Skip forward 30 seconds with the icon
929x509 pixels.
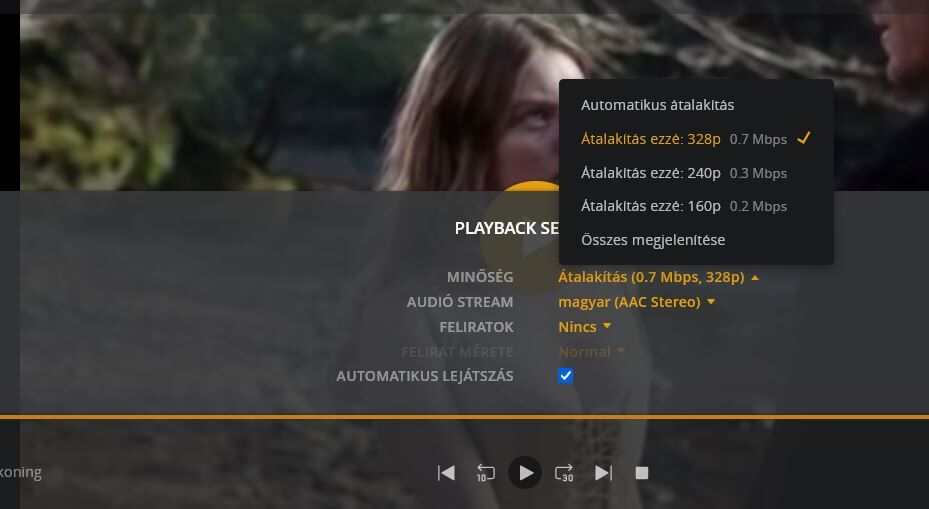pos(564,473)
